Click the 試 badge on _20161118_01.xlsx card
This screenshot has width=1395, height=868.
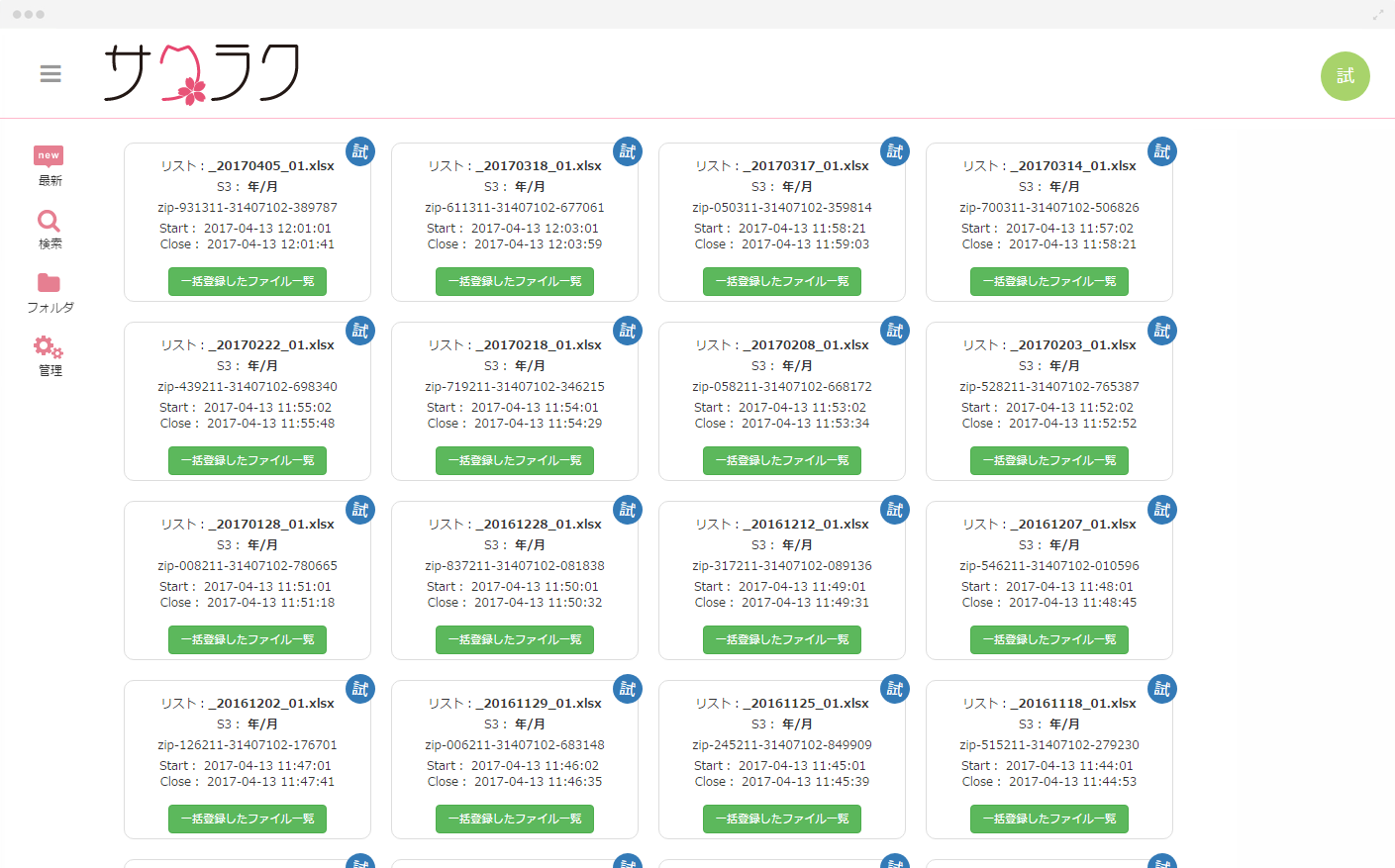[1162, 689]
